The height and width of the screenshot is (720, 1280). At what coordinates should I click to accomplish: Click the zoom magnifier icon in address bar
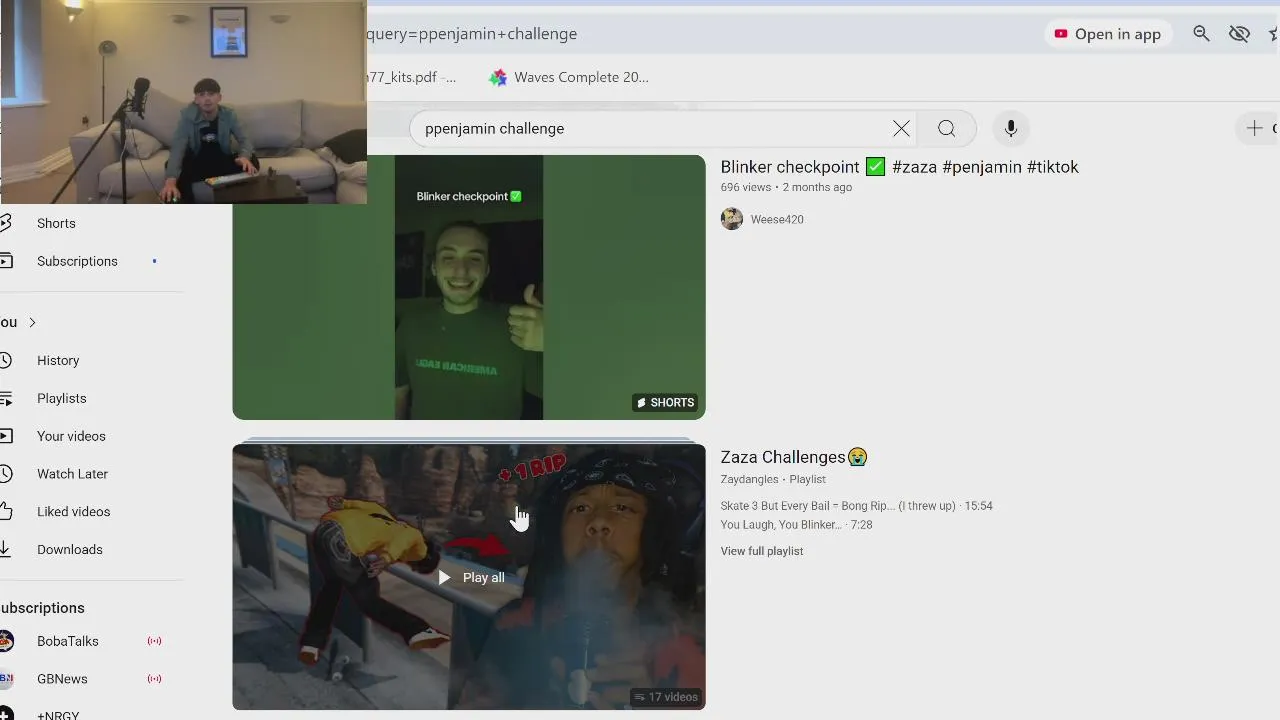point(1201,34)
